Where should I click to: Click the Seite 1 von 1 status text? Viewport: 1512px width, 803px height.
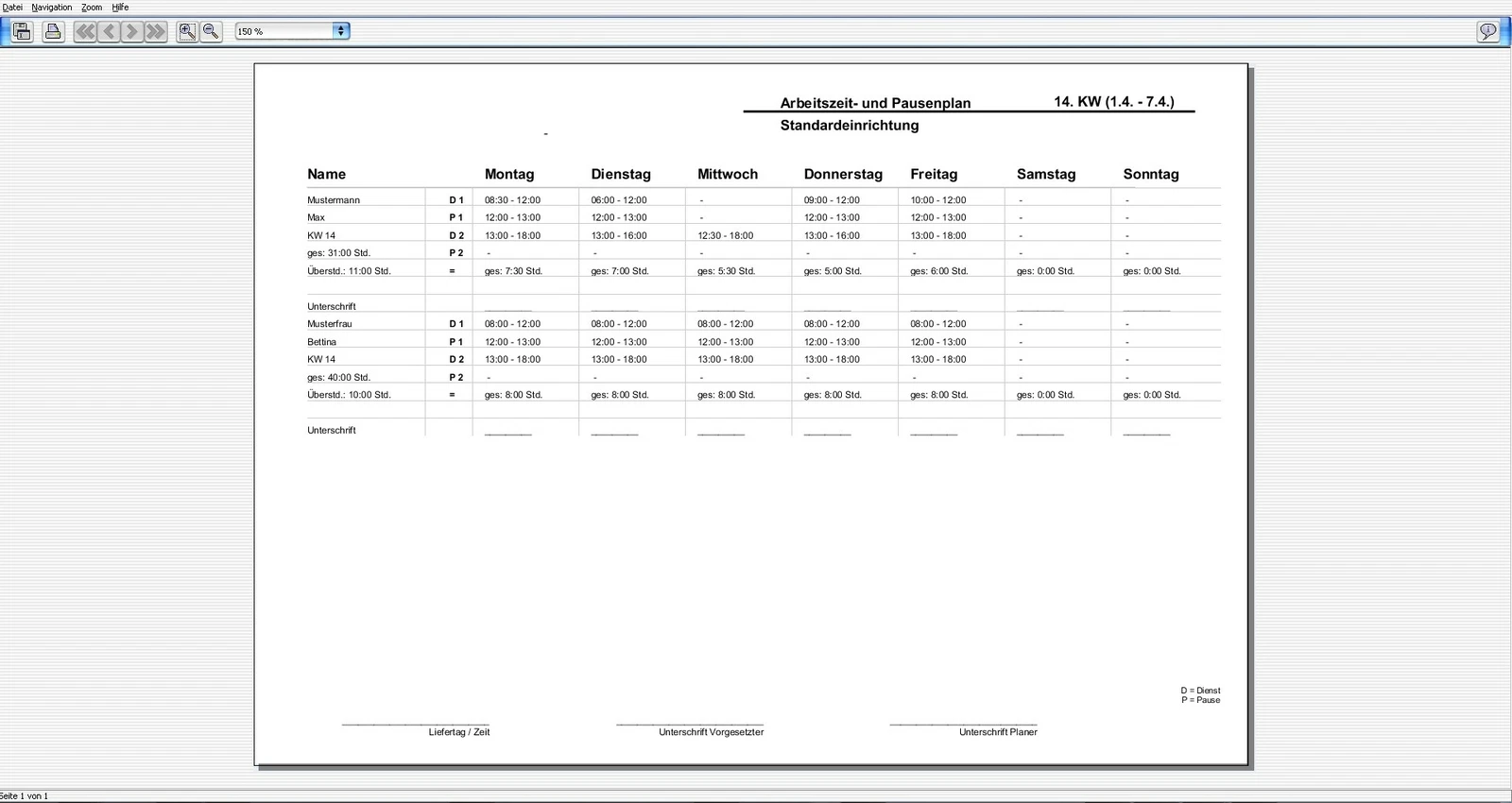(x=25, y=796)
